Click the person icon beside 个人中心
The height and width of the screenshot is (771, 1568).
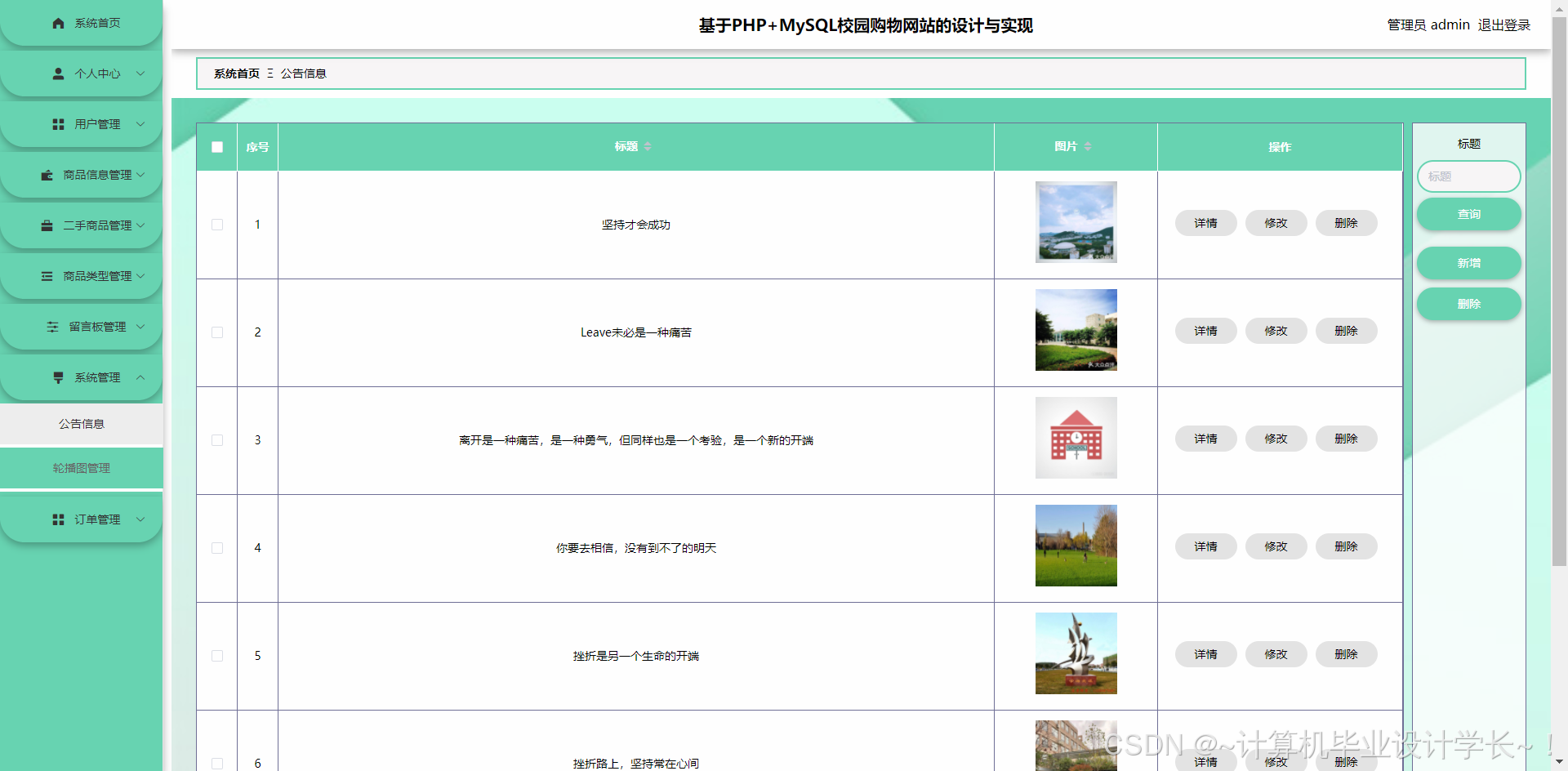[58, 74]
